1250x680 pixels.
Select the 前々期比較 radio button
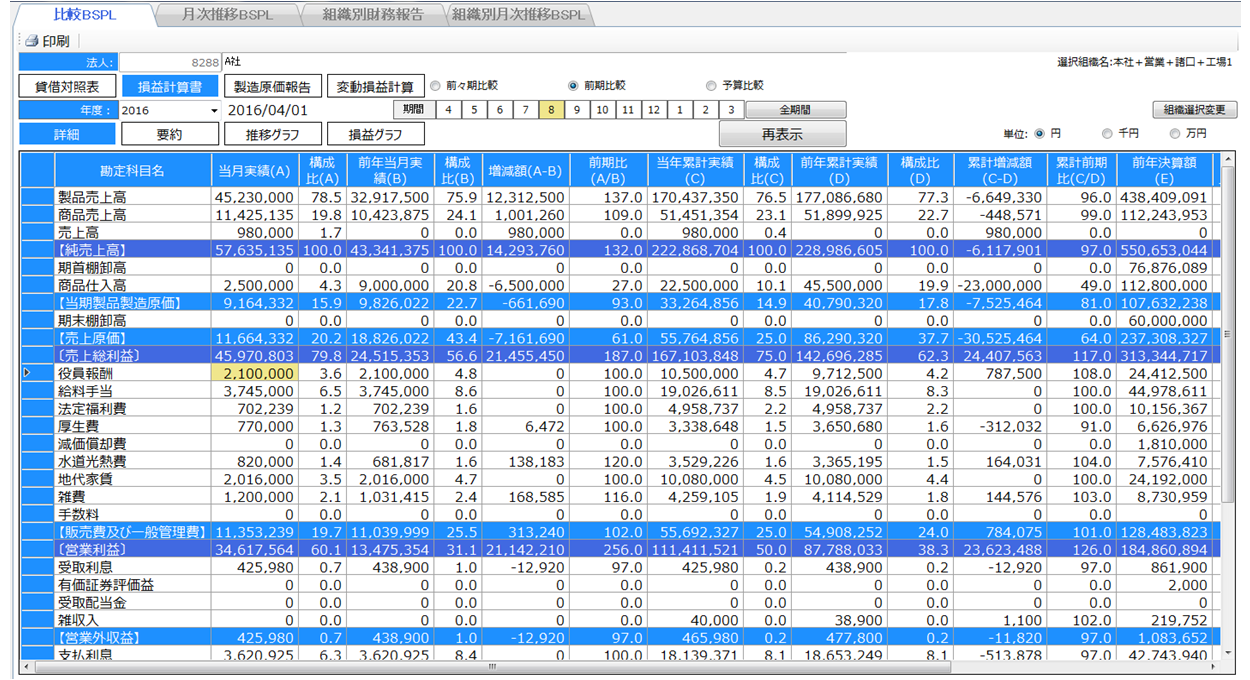pyautogui.click(x=436, y=86)
